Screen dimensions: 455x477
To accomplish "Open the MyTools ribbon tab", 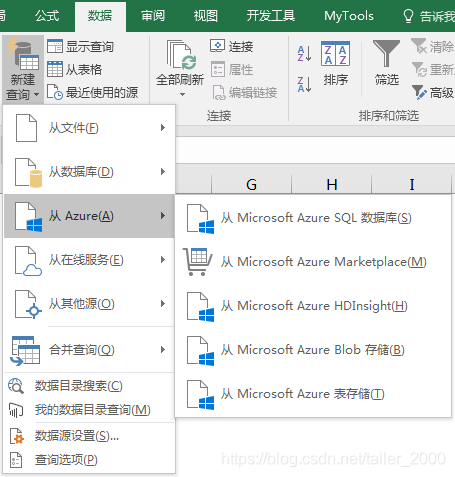I will [x=349, y=16].
